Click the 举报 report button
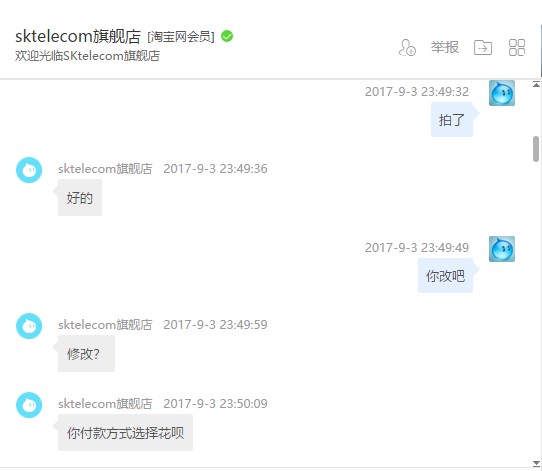The image size is (542, 471). click(x=445, y=47)
